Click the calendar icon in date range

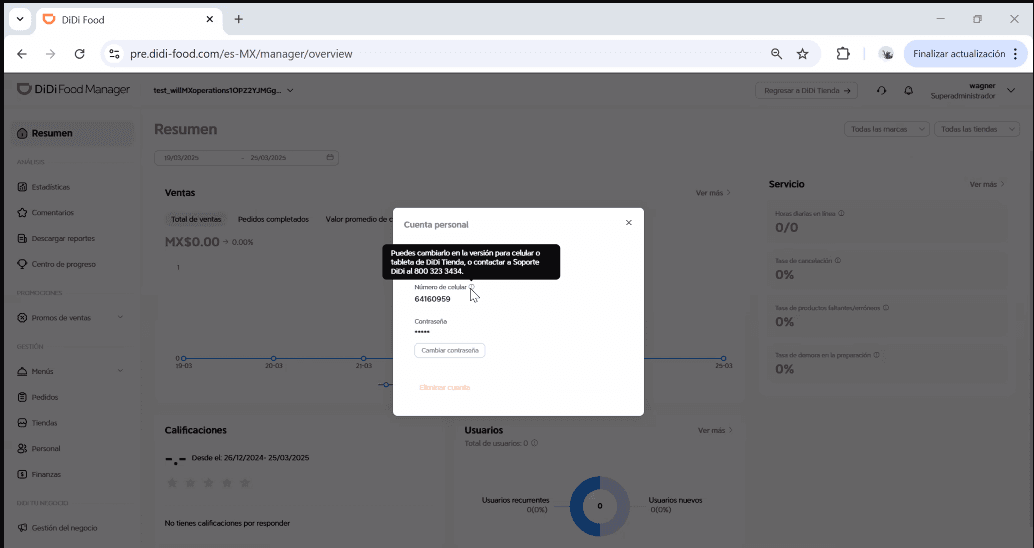[330, 157]
